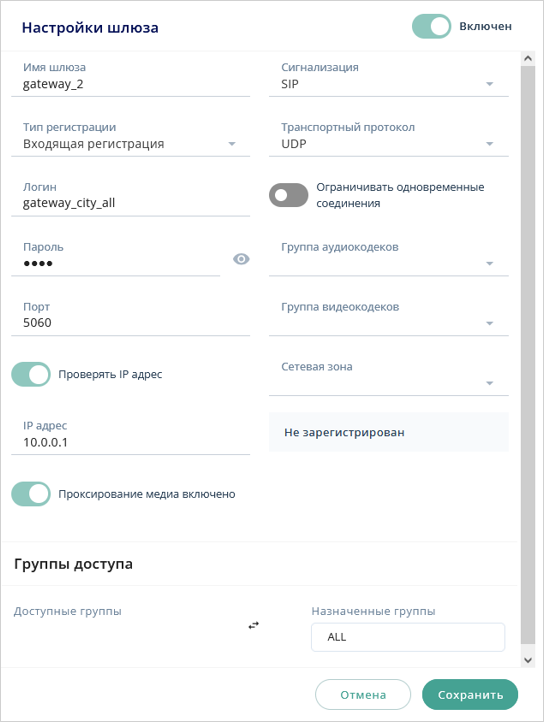Click the Отмена button

[x=363, y=695]
